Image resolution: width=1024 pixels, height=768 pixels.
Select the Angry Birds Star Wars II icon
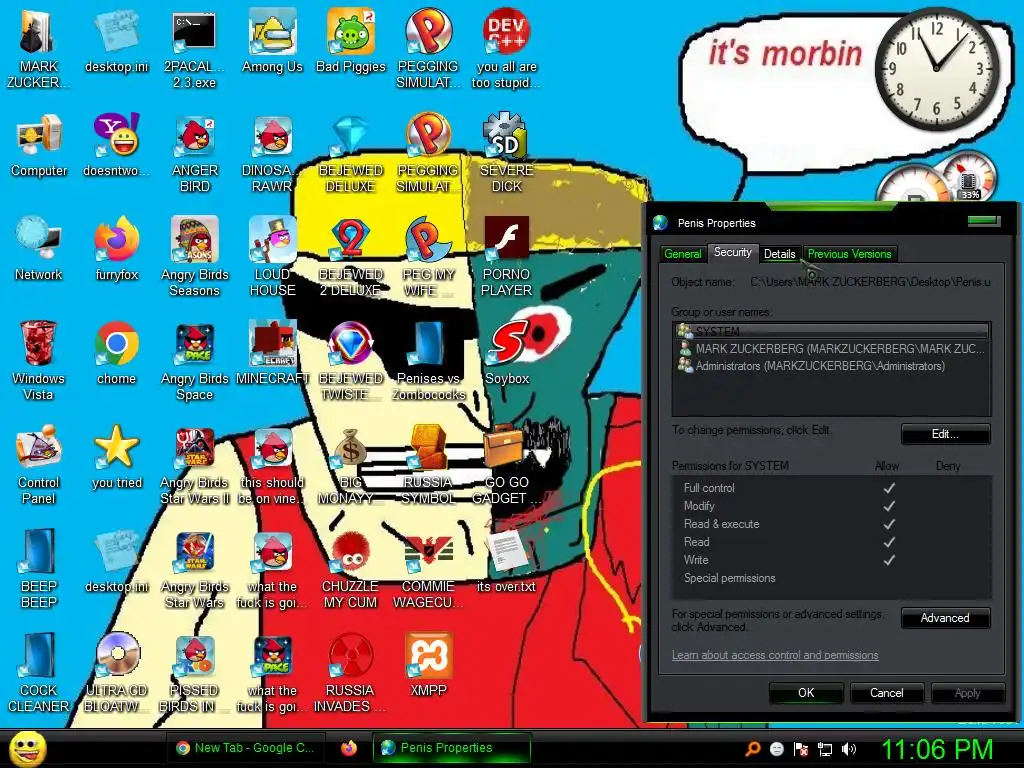click(x=195, y=464)
